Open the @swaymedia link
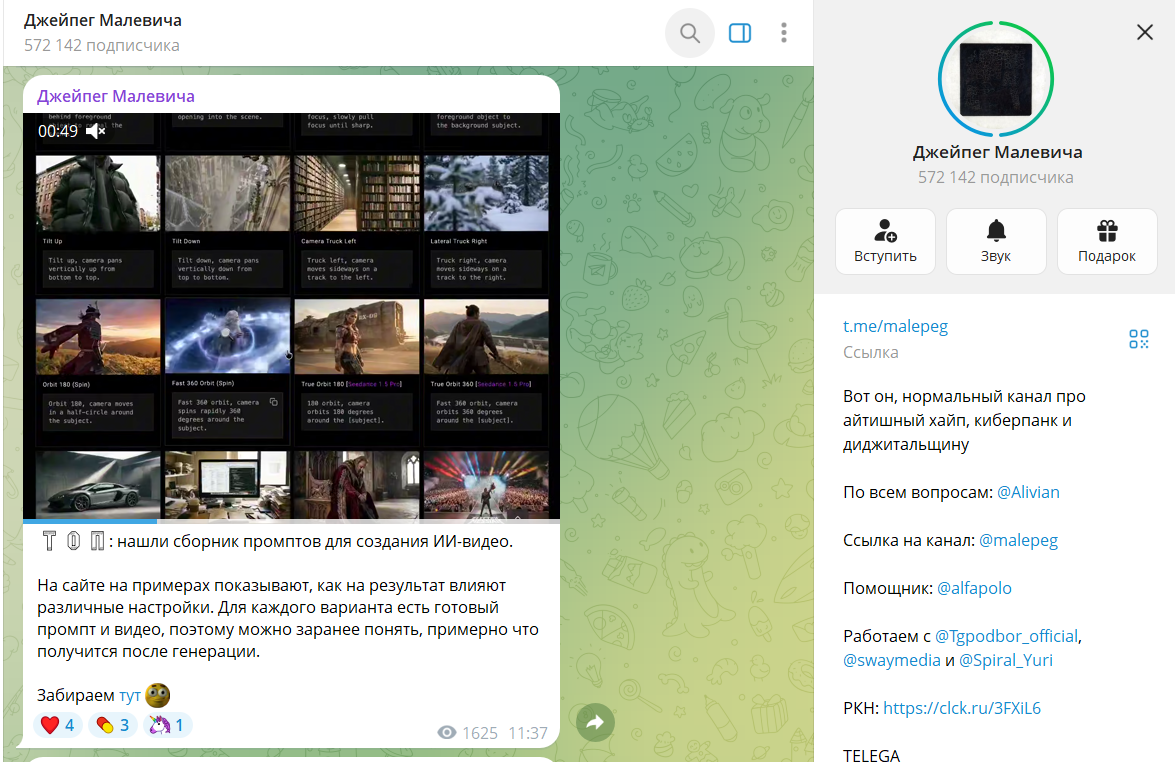This screenshot has height=762, width=1175. [x=892, y=660]
